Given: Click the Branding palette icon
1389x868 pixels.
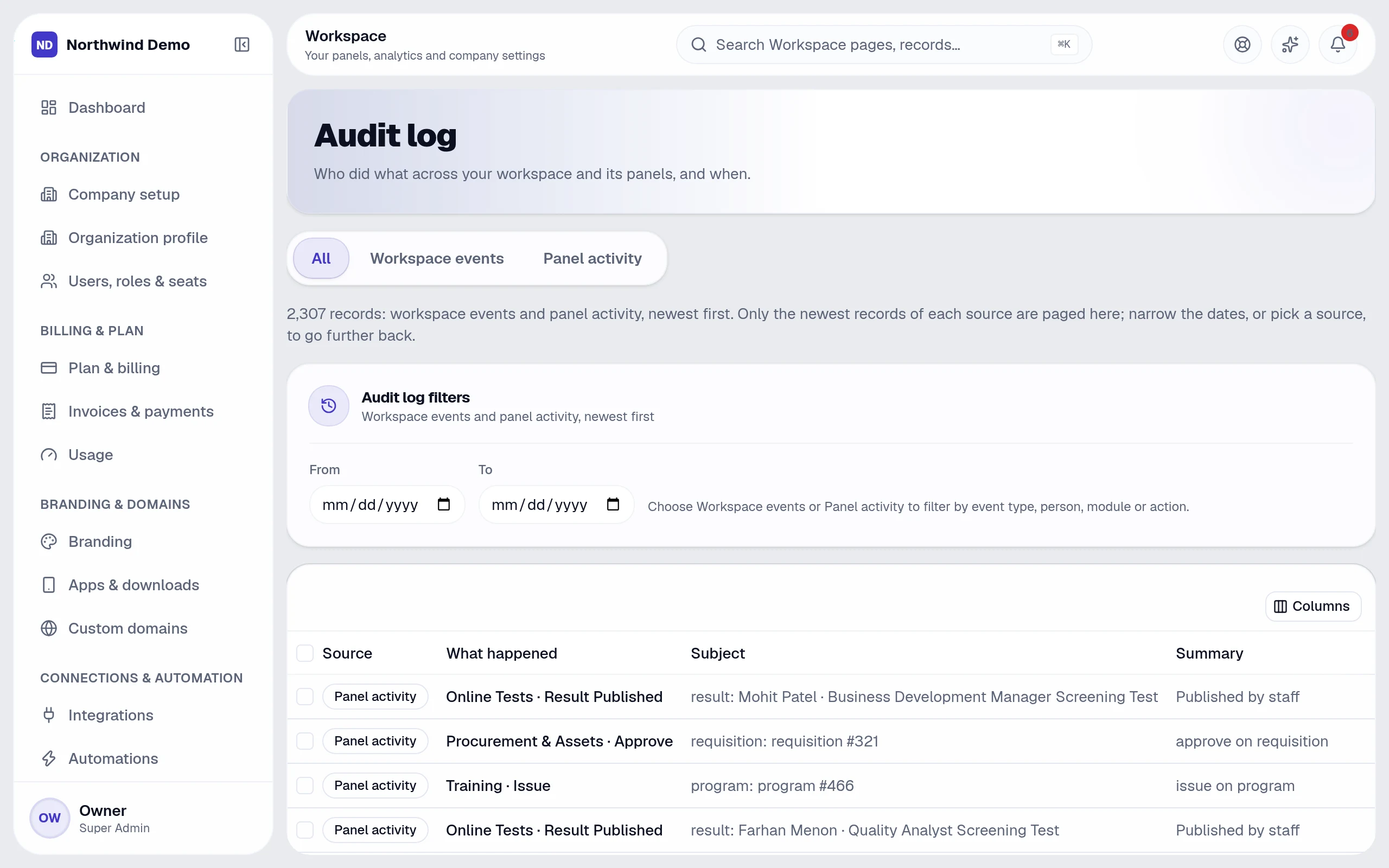Looking at the screenshot, I should click(x=49, y=541).
